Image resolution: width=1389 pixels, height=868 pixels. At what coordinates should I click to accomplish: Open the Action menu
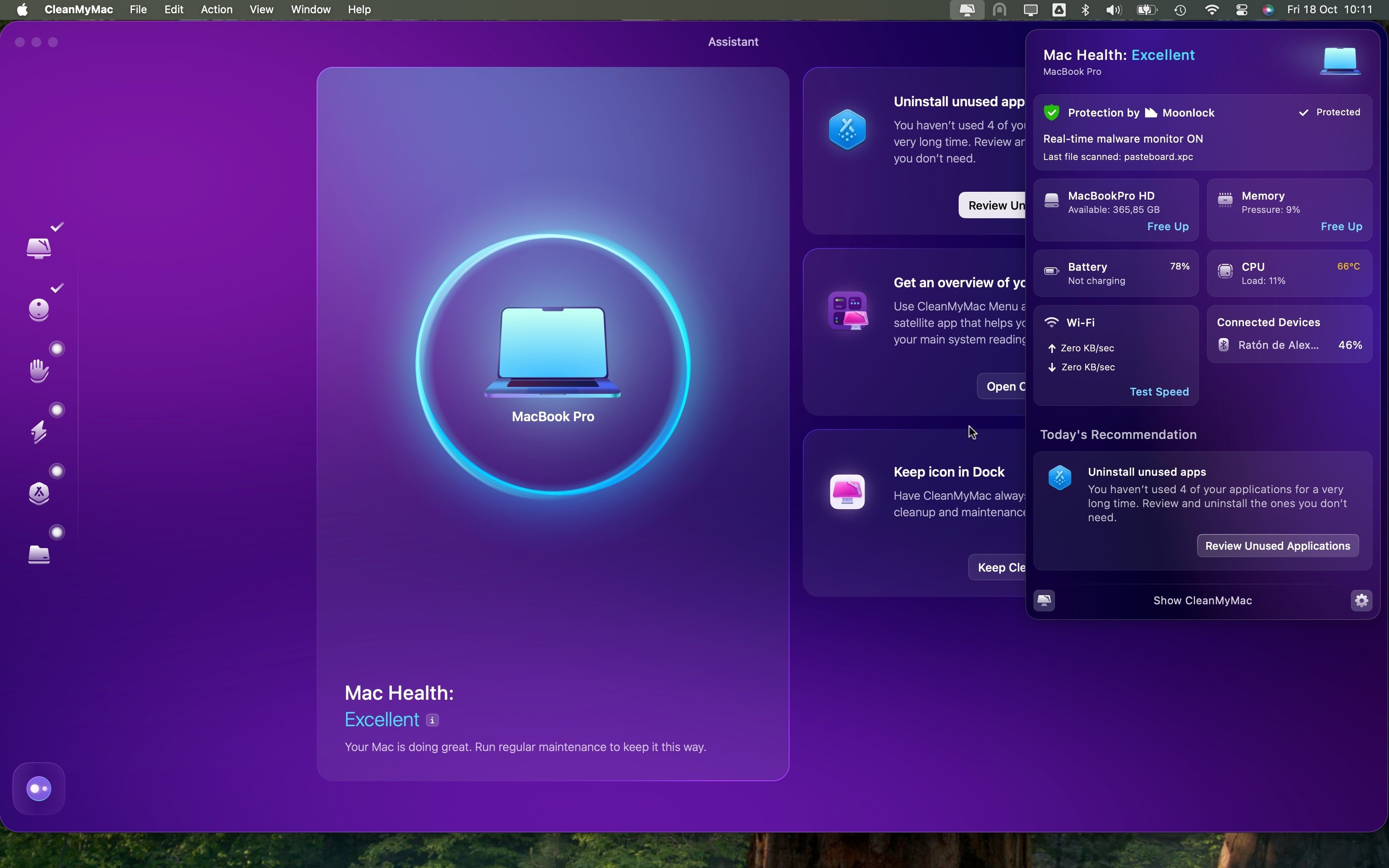click(x=216, y=10)
